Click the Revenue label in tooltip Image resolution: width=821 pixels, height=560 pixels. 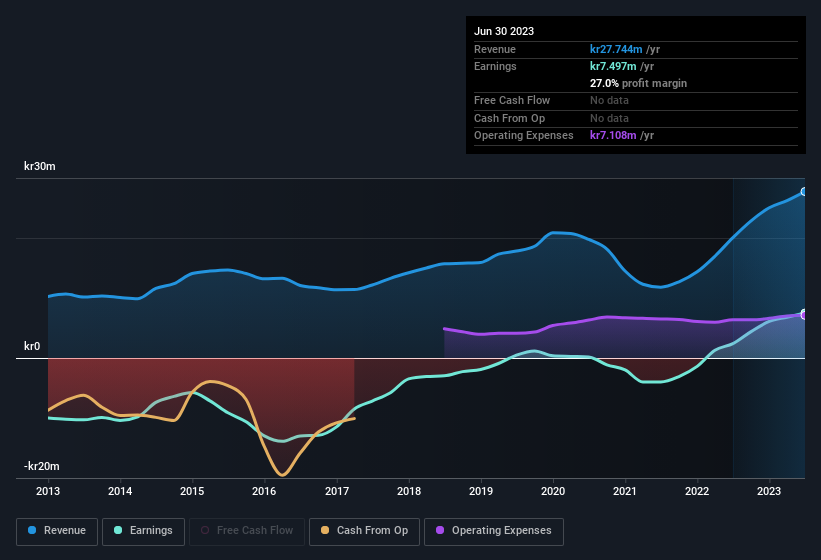pyautogui.click(x=495, y=49)
